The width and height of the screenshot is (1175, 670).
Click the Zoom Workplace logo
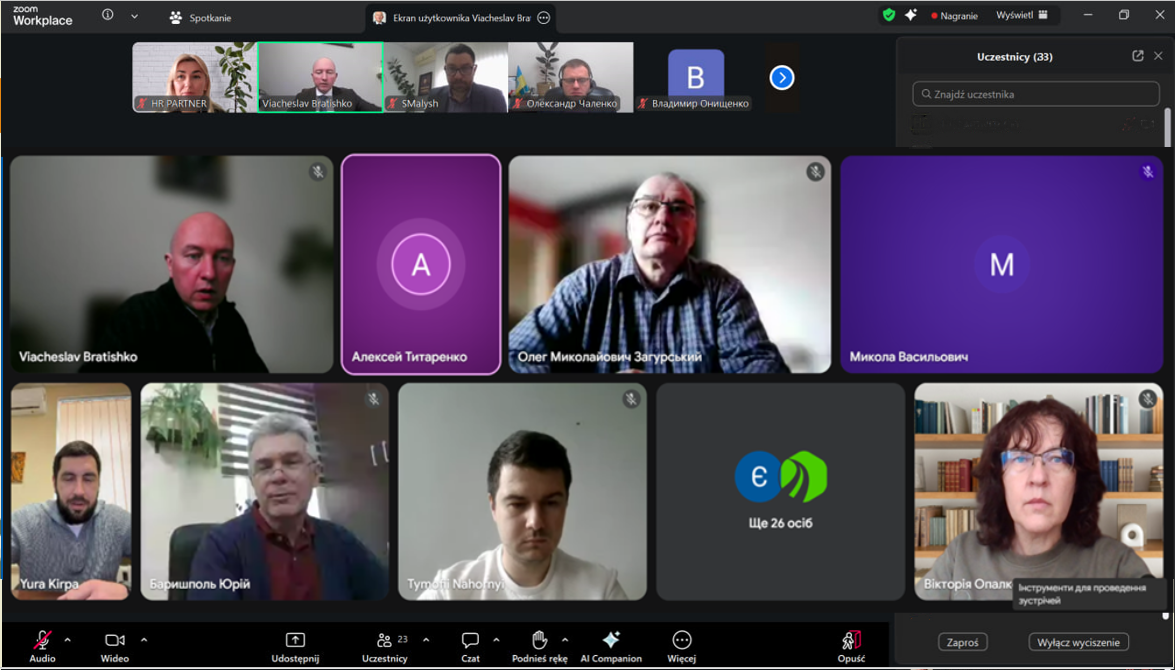43,16
